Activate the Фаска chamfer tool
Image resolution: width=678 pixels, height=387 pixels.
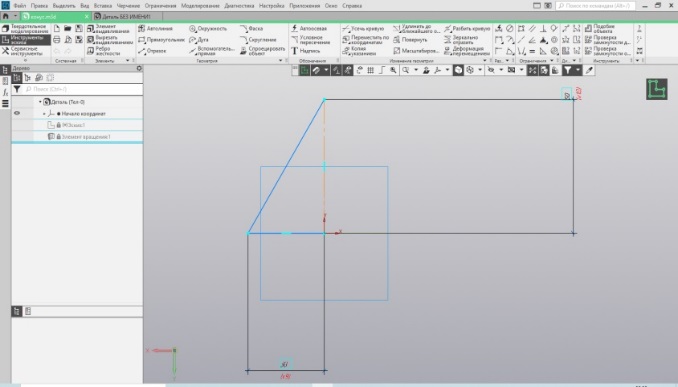[251, 29]
